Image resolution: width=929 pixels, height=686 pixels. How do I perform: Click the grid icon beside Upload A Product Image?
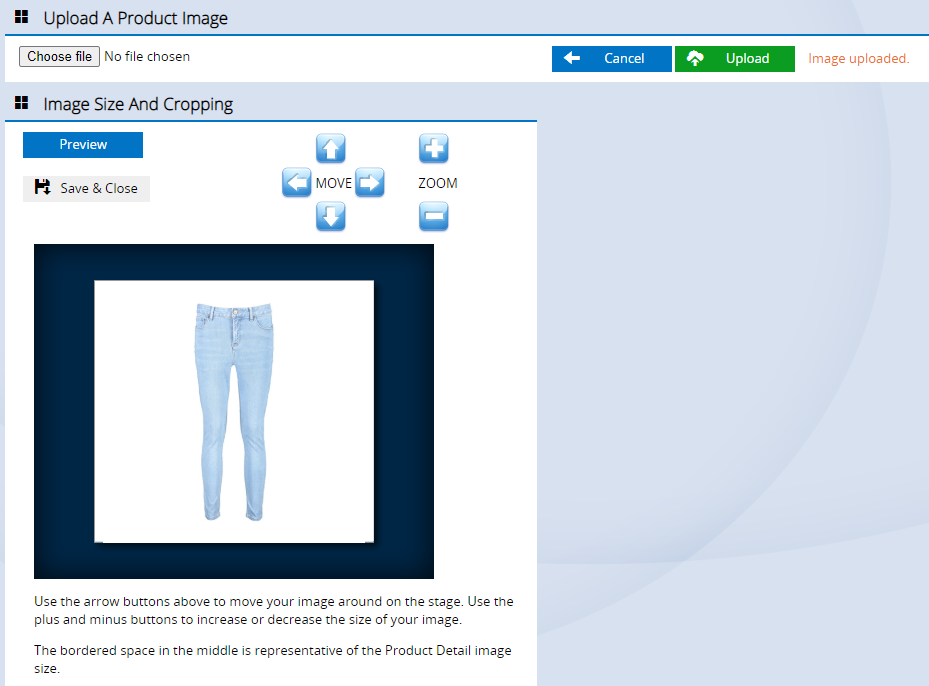21,17
